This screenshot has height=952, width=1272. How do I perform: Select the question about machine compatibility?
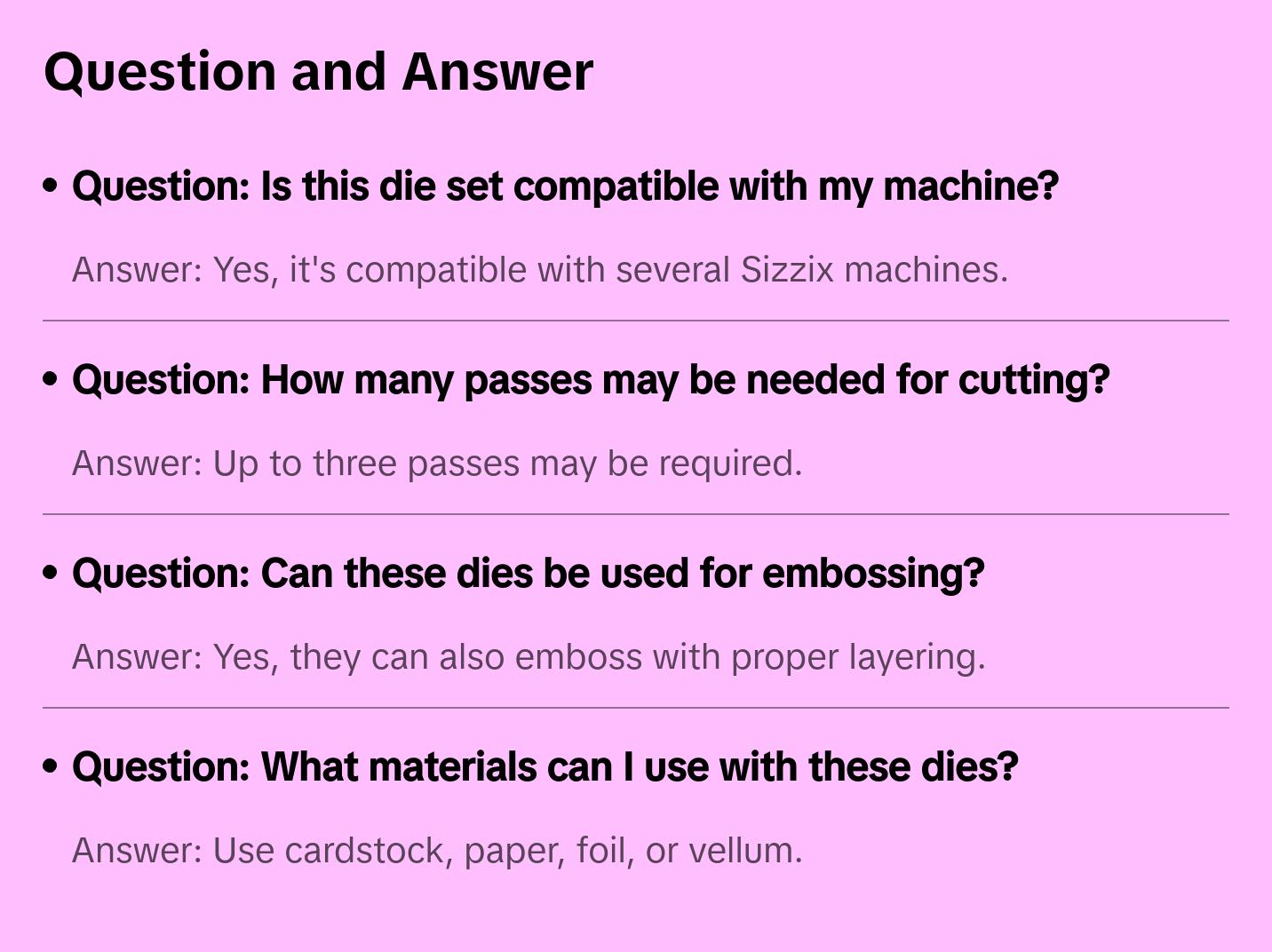[x=565, y=186]
